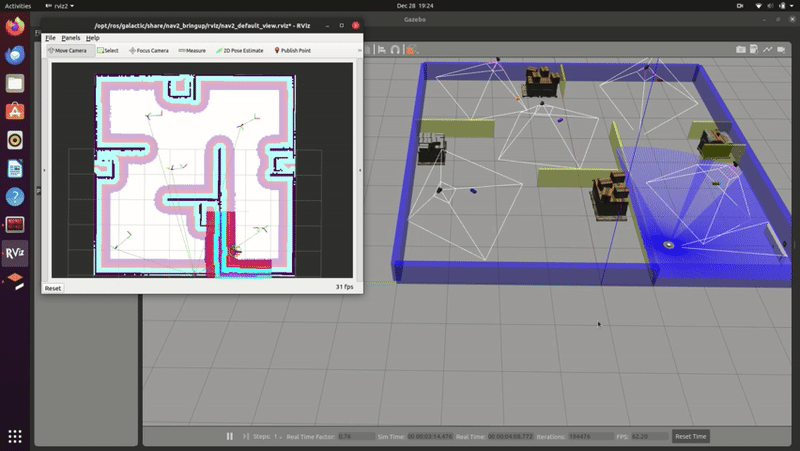Screen dimensions: 800x451
Task: Open the File menu
Action: 50,38
